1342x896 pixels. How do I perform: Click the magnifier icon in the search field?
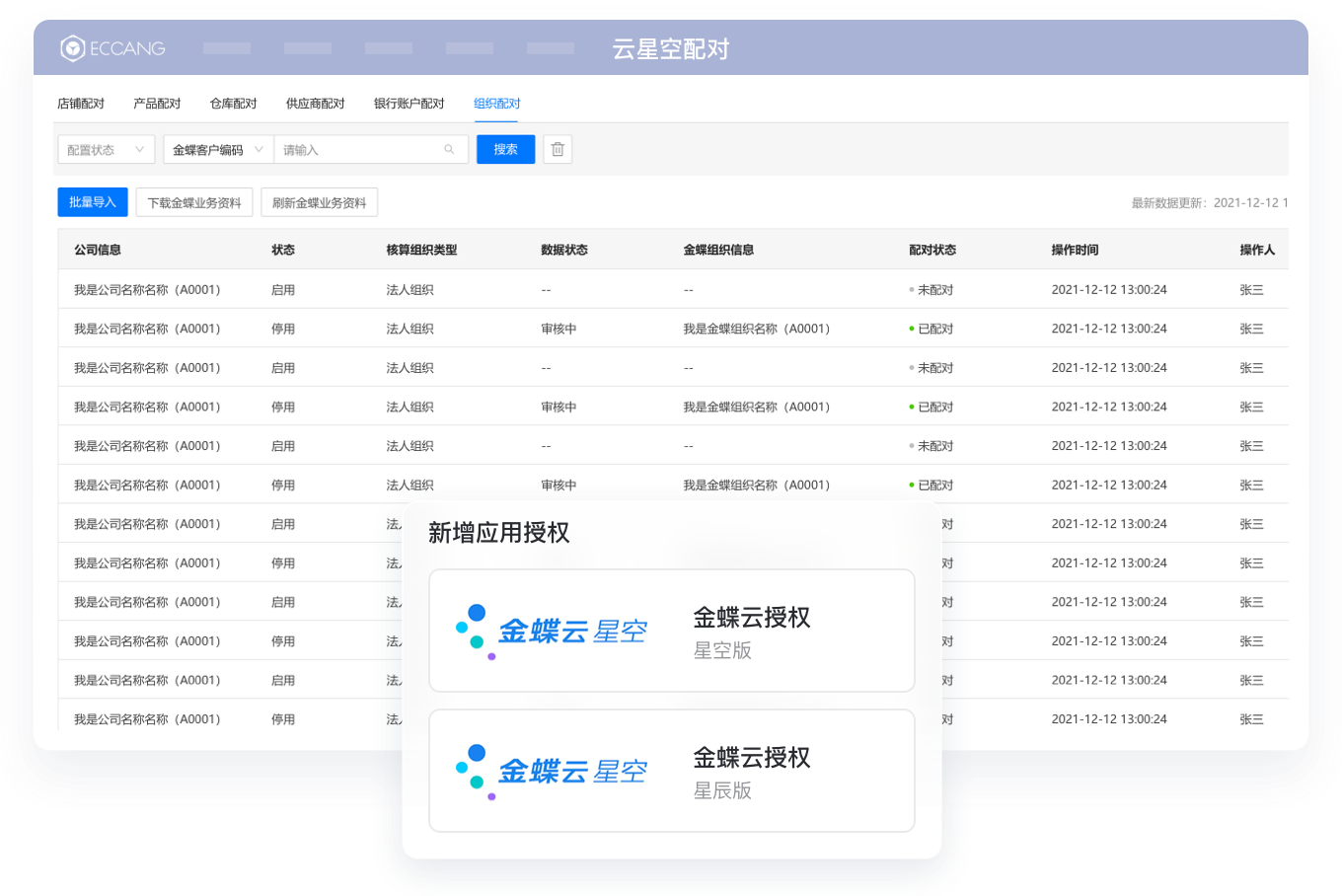[449, 150]
